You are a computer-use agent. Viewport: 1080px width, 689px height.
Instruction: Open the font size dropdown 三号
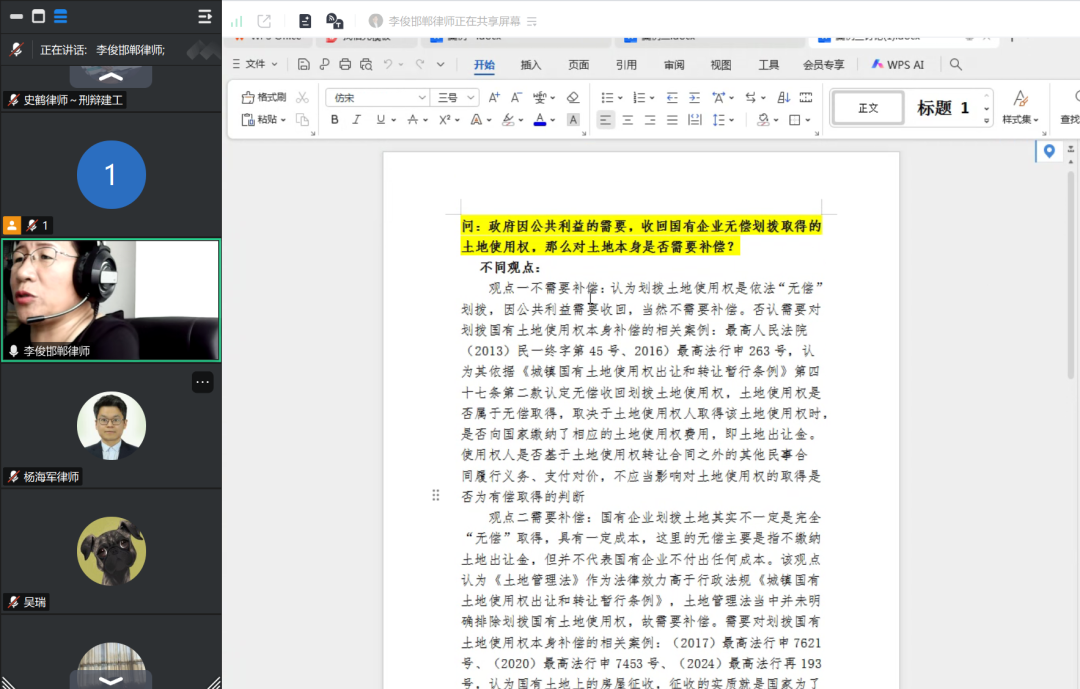pos(455,97)
